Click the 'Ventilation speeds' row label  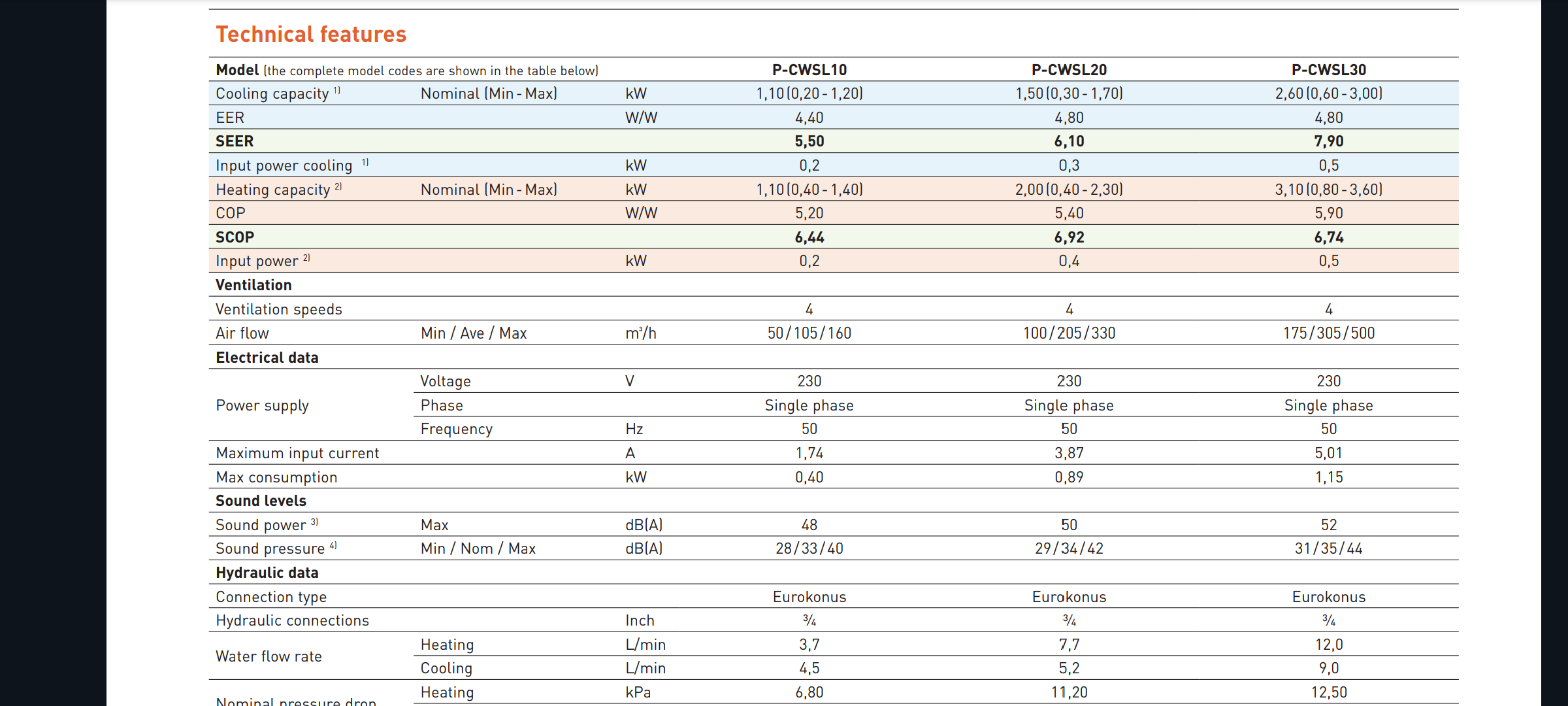tap(279, 309)
